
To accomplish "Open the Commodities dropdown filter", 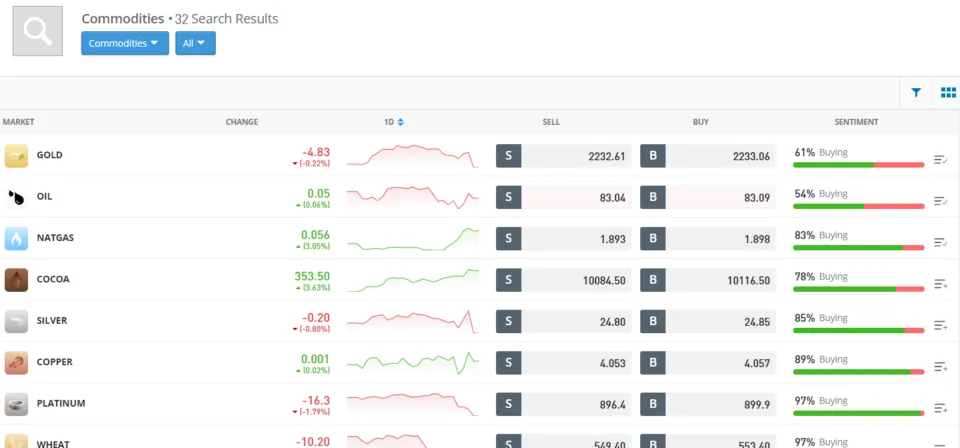I will pos(125,43).
